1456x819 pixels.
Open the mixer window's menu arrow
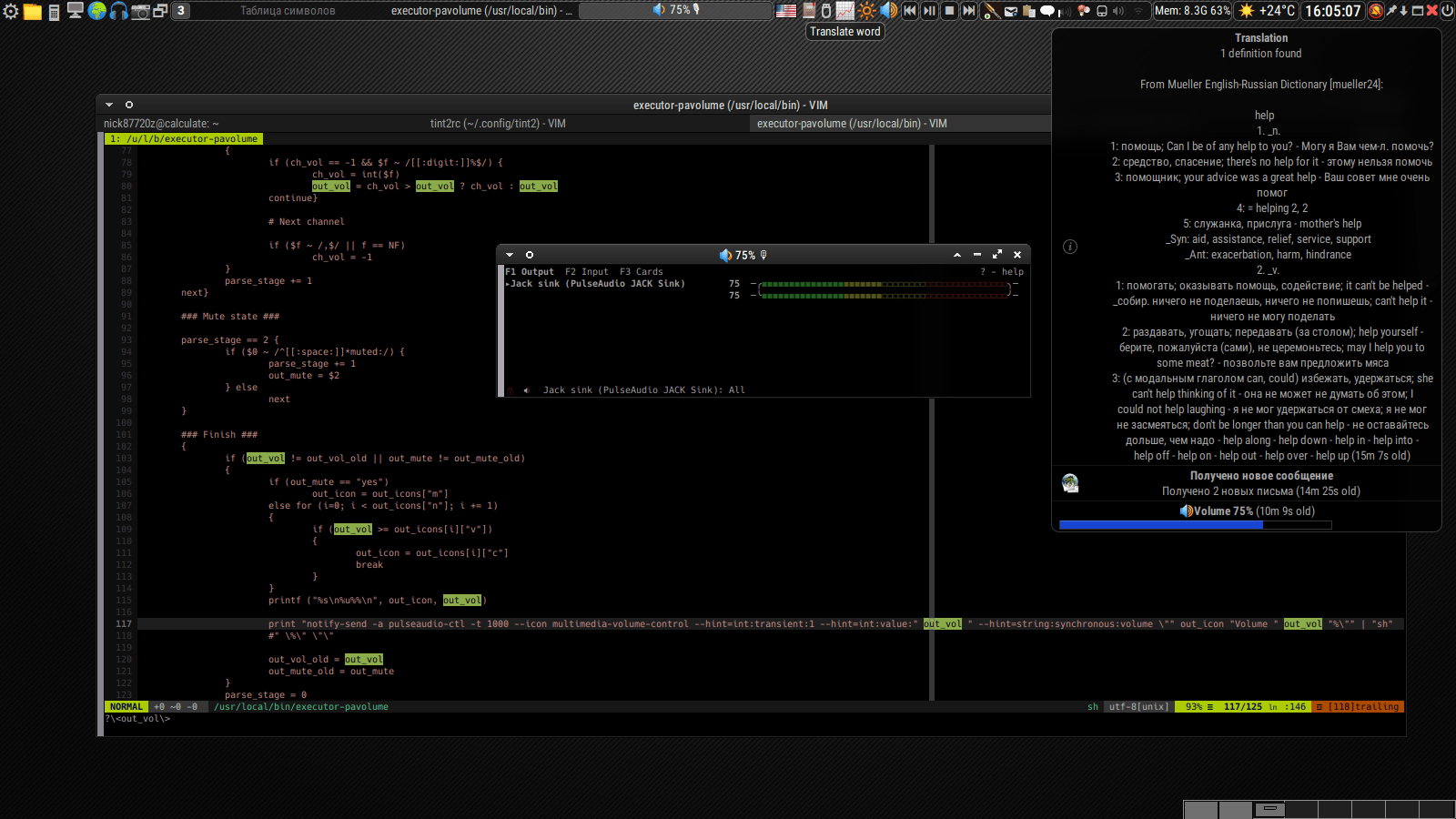(510, 255)
